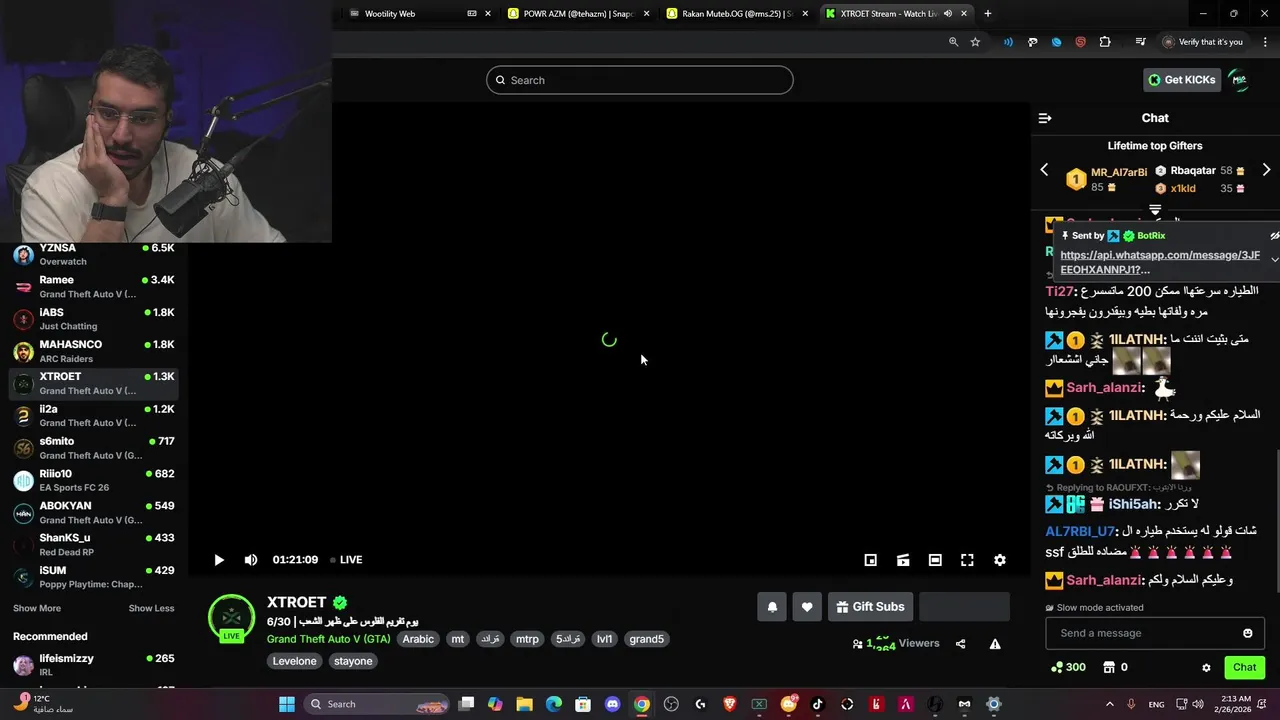Open Brave browser from the taskbar
The height and width of the screenshot is (720, 1280).
[x=730, y=704]
